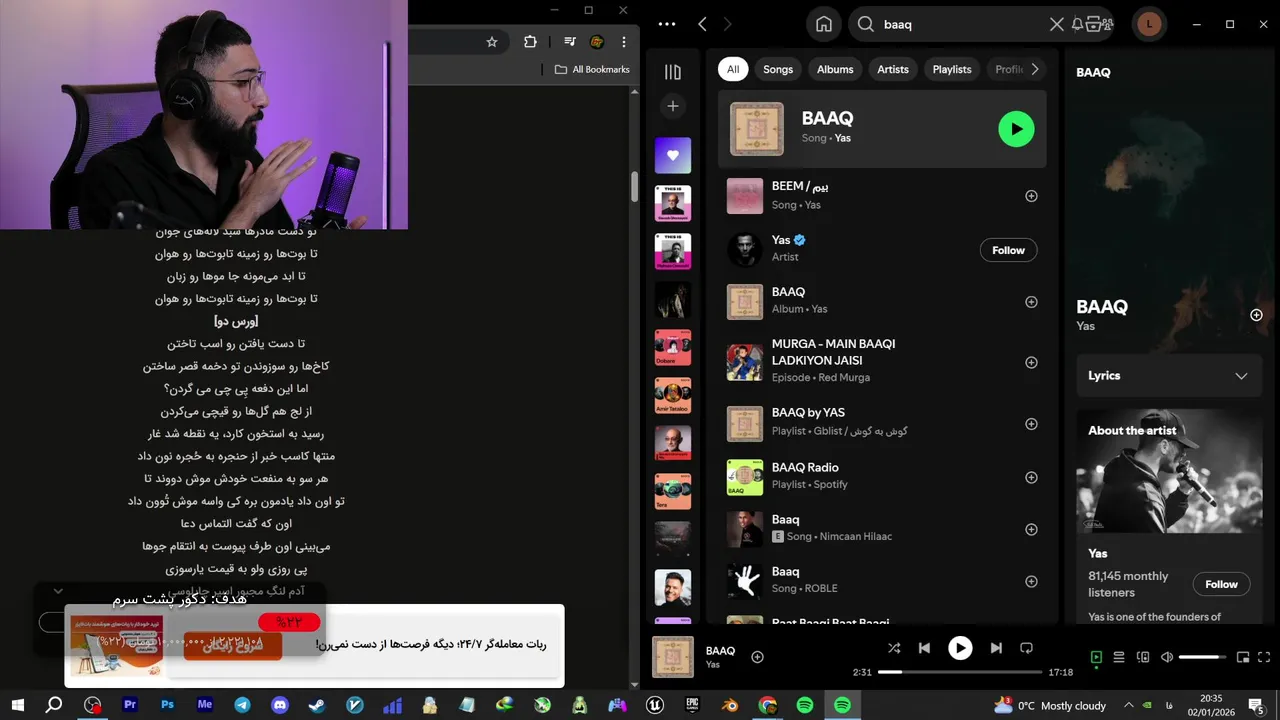The width and height of the screenshot is (1280, 720).
Task: Open Connect to a device icon
Action: [x=1143, y=657]
